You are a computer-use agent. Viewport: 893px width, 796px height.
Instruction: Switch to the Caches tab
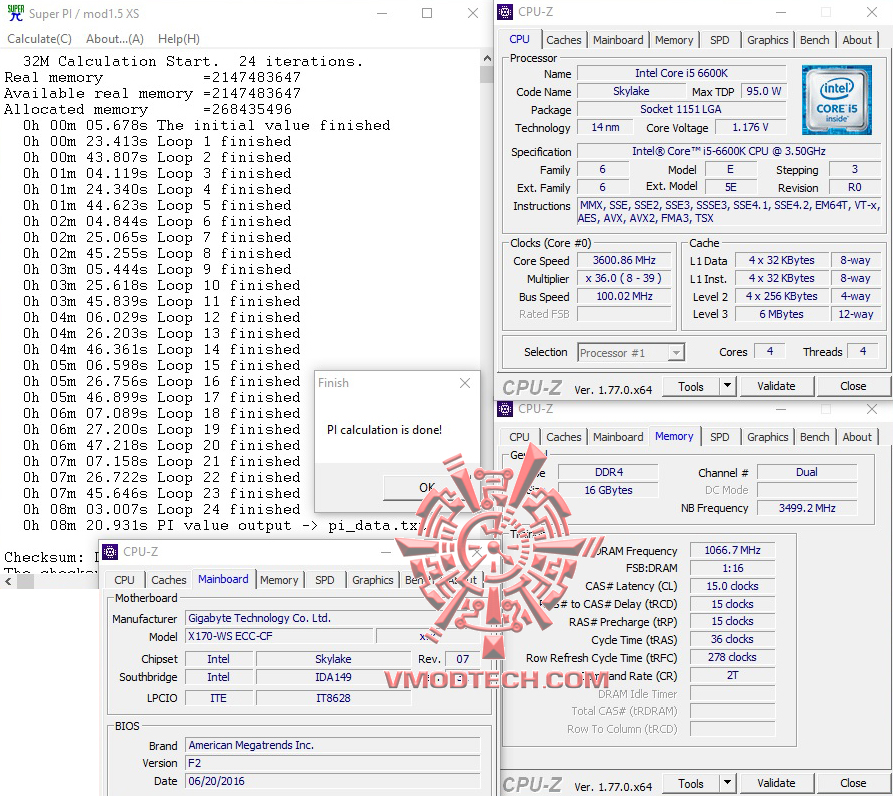pos(564,40)
